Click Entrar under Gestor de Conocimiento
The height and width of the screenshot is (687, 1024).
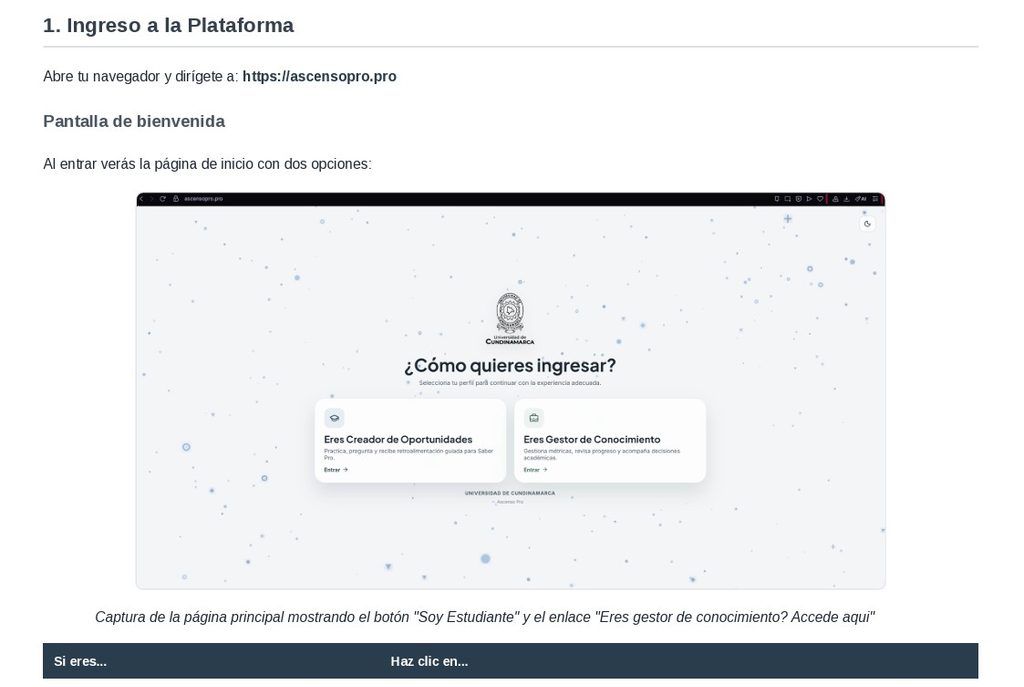[x=536, y=470]
